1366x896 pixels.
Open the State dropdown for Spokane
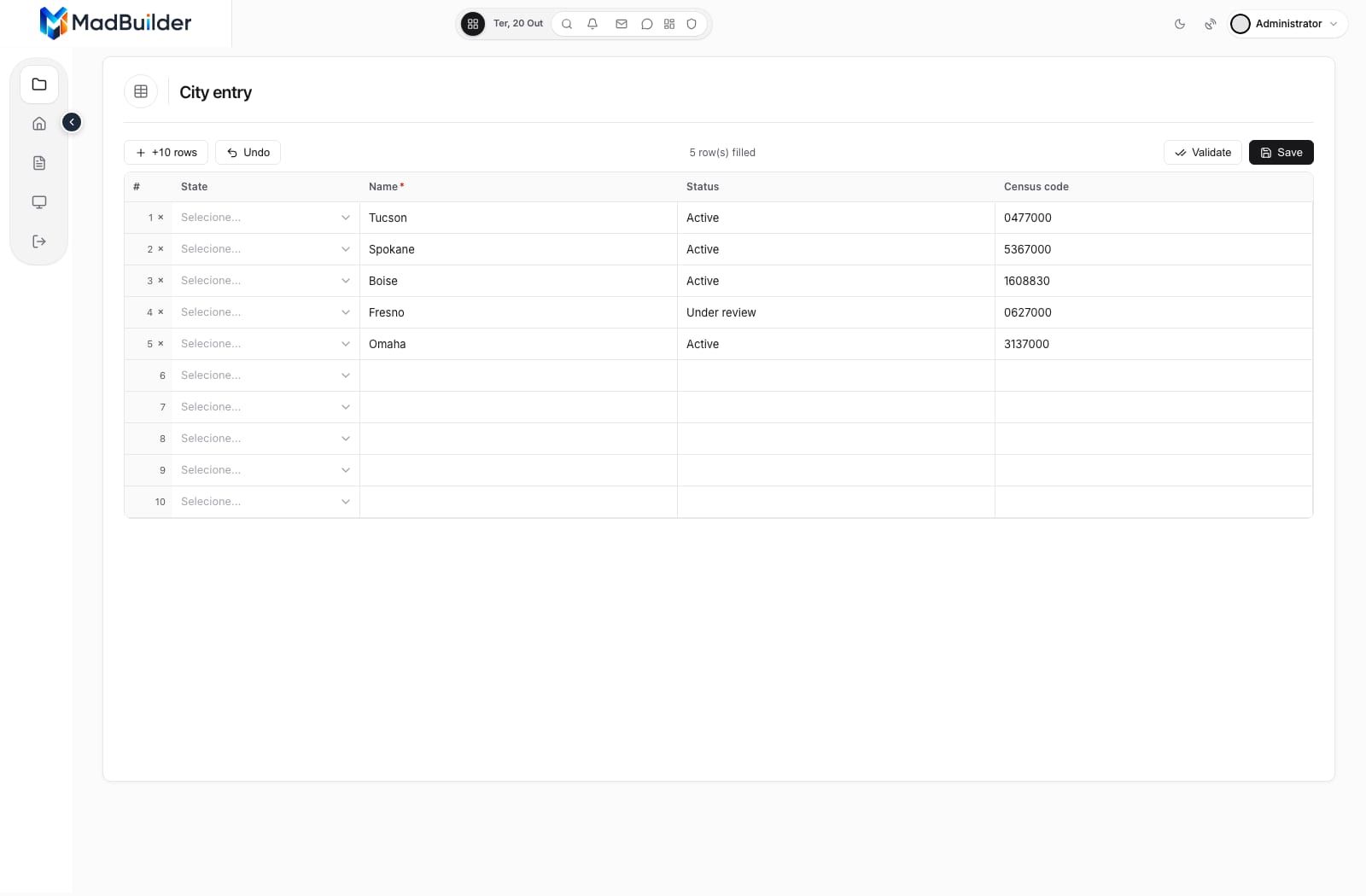coord(266,249)
